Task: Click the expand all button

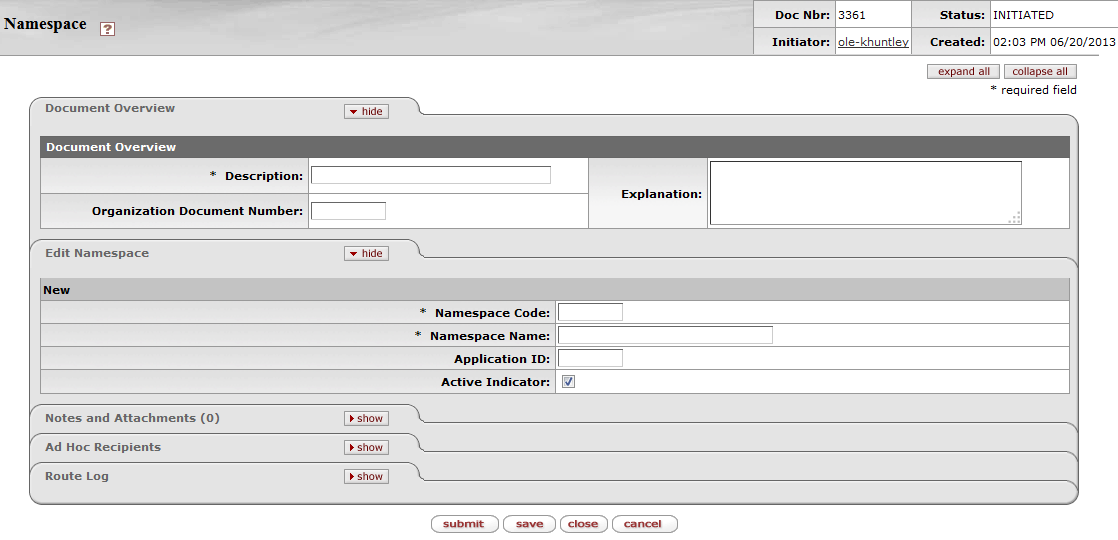Action: [963, 71]
